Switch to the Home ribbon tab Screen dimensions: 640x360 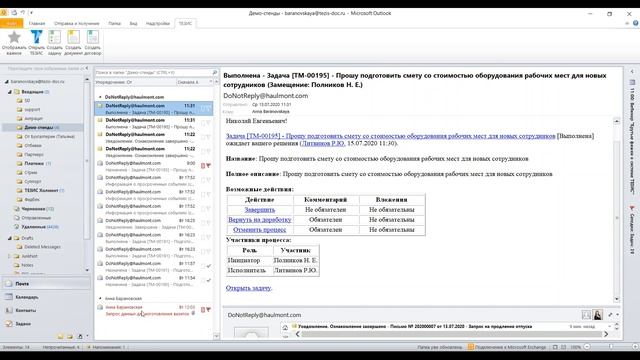click(x=37, y=23)
